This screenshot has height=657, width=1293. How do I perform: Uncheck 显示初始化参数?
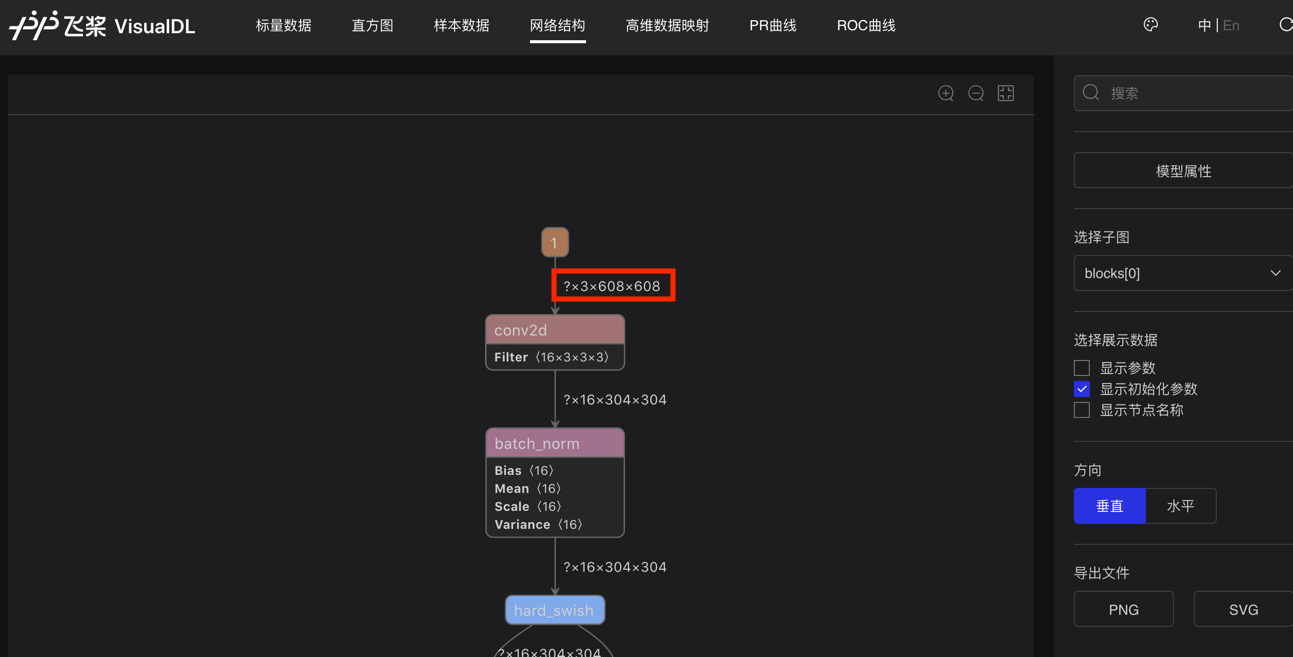point(1081,388)
